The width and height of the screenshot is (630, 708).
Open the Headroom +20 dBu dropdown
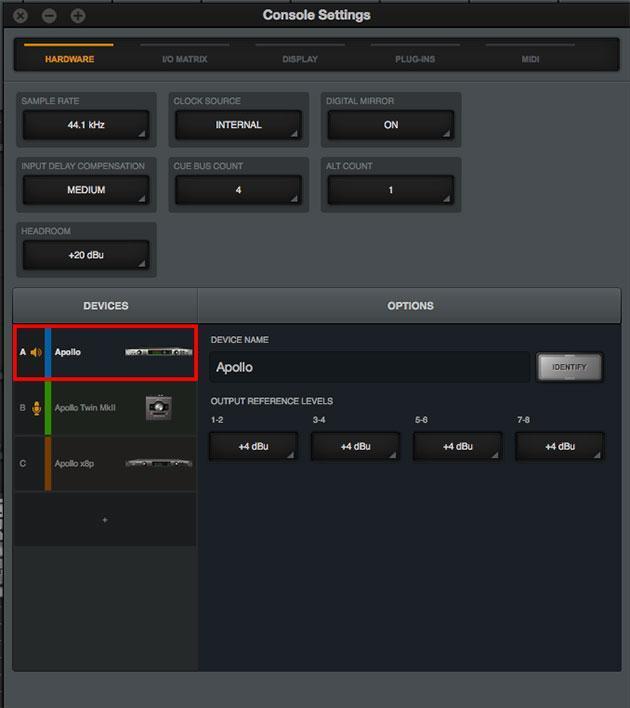86,255
